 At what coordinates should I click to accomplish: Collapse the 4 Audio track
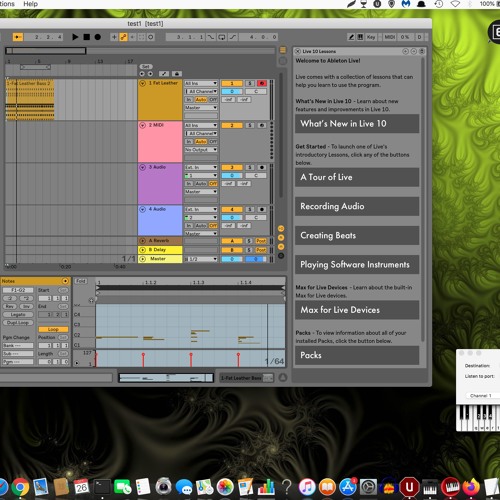click(x=142, y=209)
